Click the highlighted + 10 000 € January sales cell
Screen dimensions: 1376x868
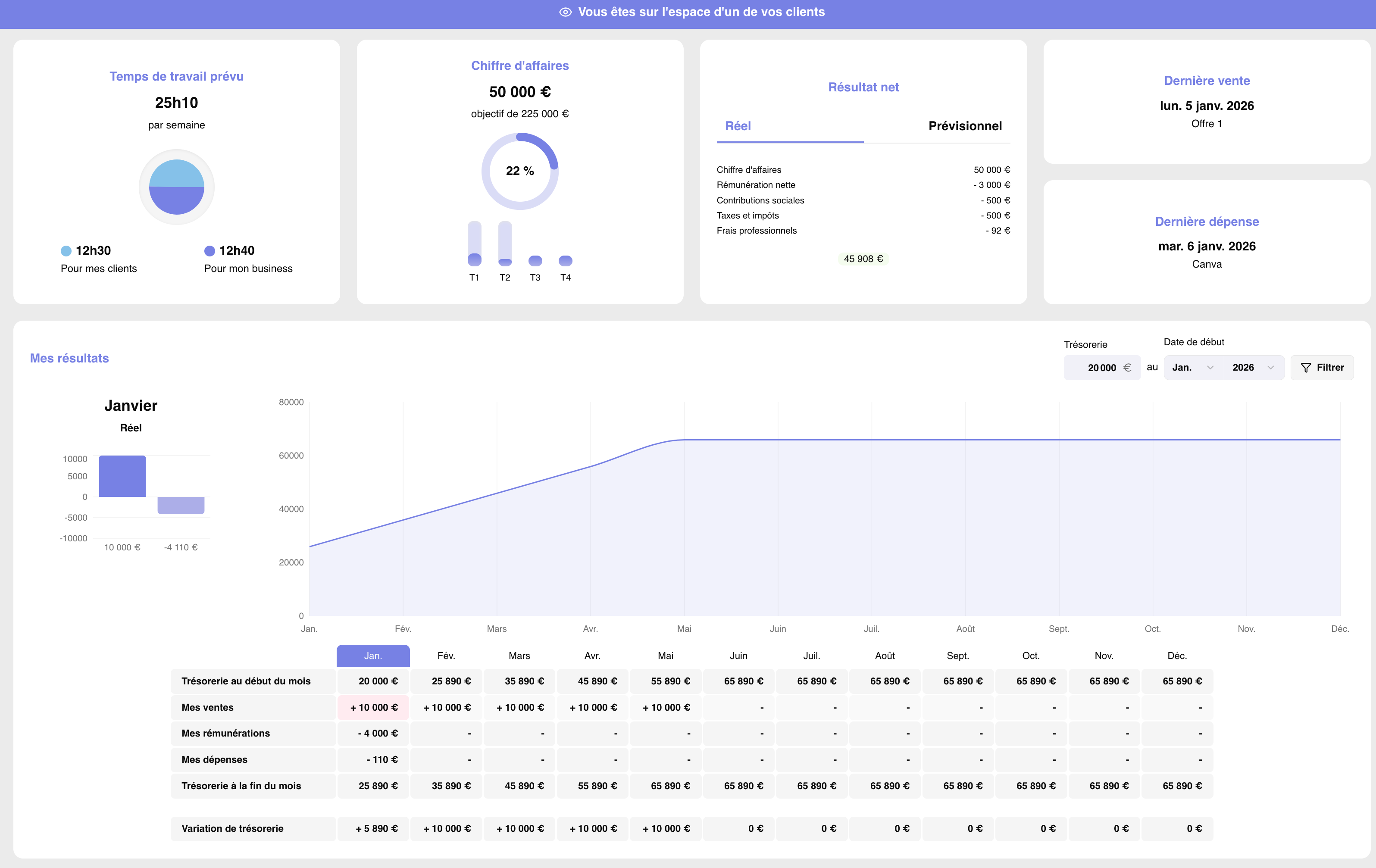click(373, 707)
